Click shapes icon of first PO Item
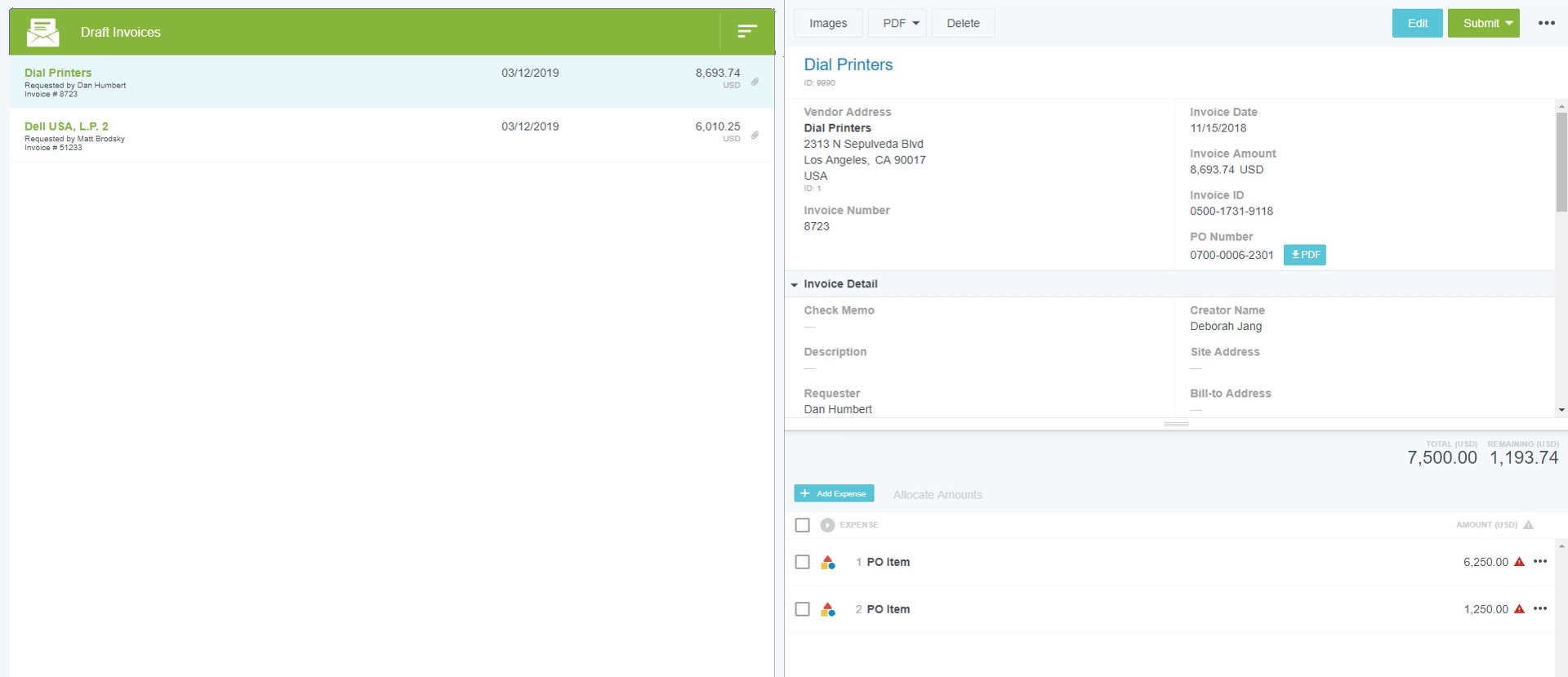Image resolution: width=1568 pixels, height=677 pixels. pyautogui.click(x=828, y=563)
